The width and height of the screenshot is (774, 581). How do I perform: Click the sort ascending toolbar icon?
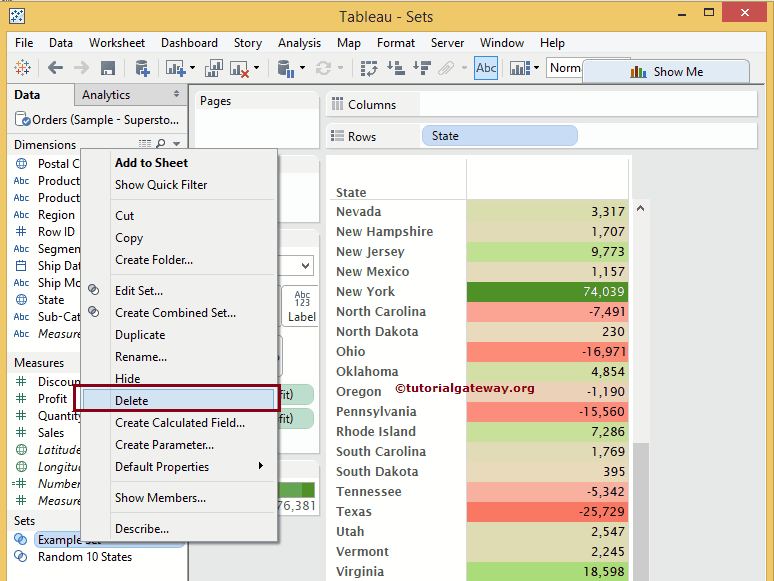pyautogui.click(x=396, y=68)
